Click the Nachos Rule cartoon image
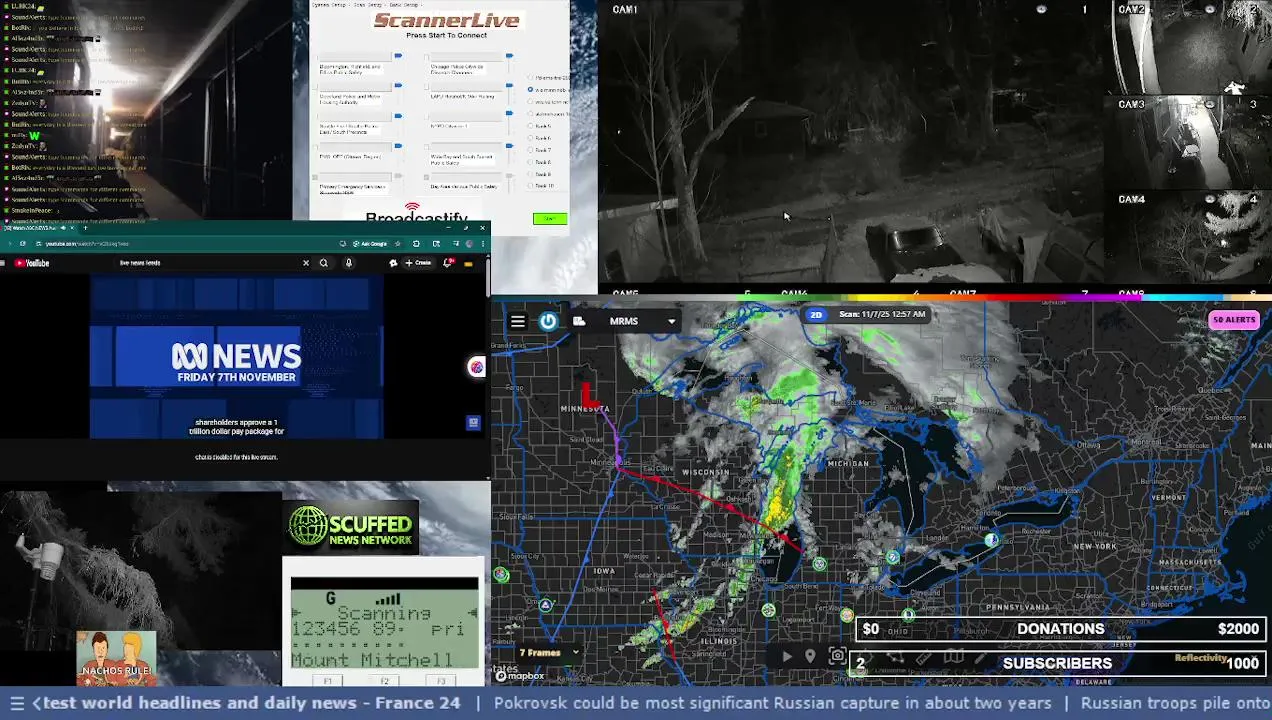 tap(116, 658)
